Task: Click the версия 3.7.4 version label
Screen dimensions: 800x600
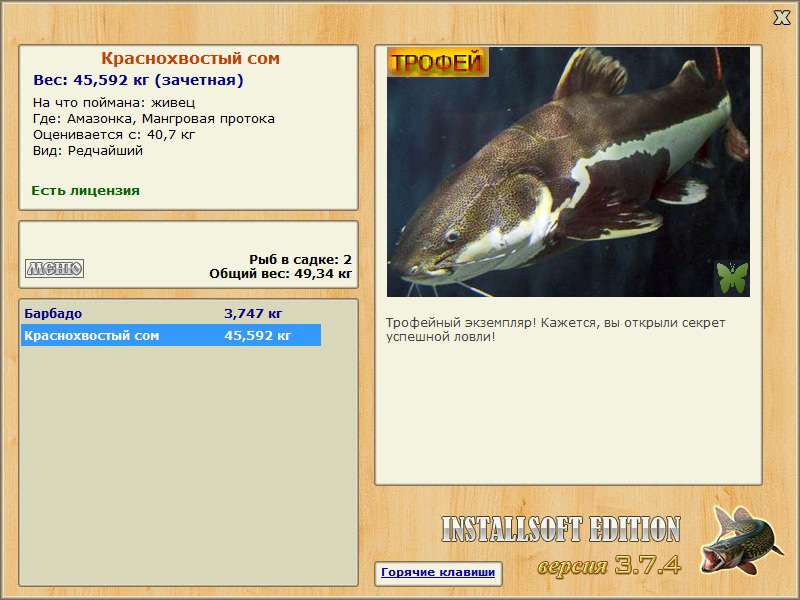Action: pyautogui.click(x=609, y=565)
